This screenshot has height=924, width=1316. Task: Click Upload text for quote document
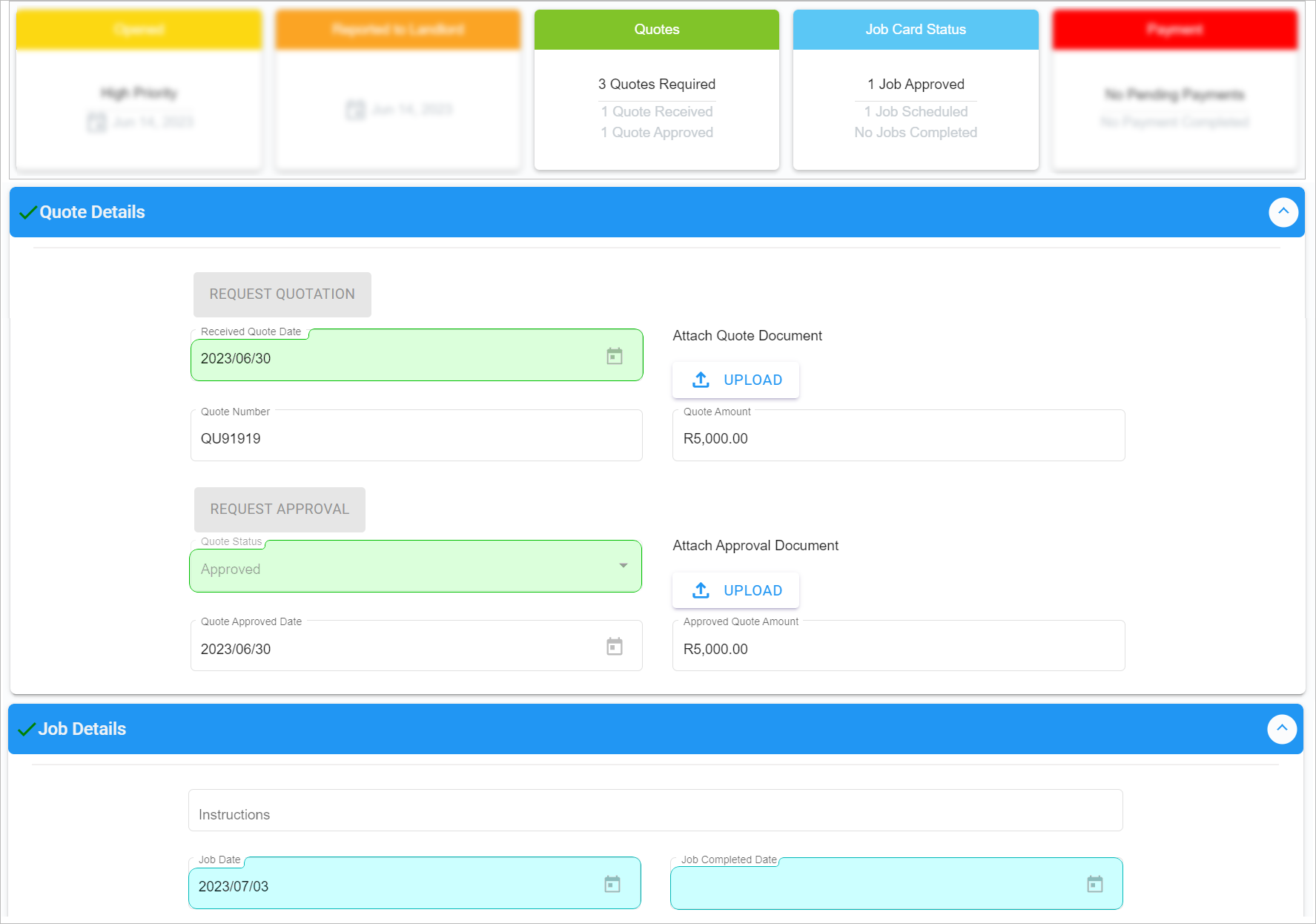point(753,380)
